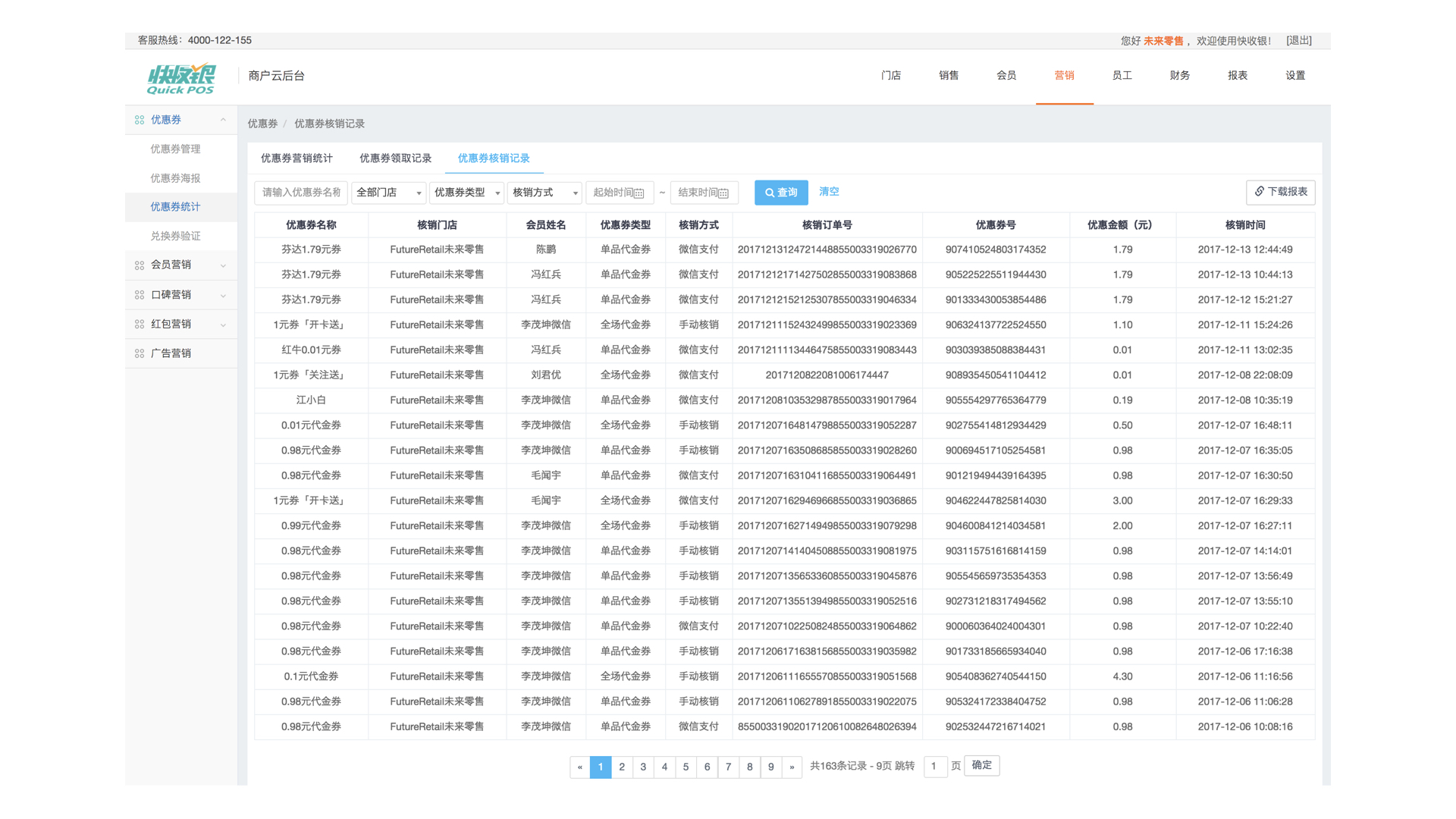Click the 下载报表 download button

pyautogui.click(x=1280, y=192)
